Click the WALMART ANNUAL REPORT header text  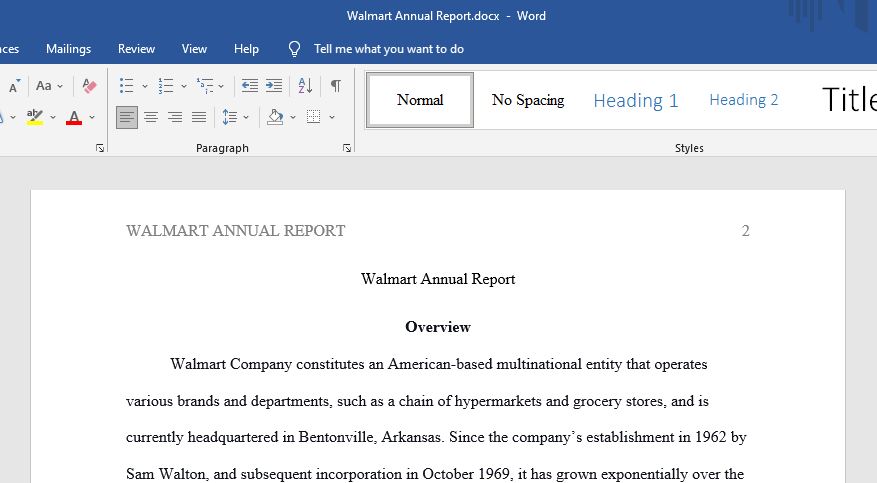[x=235, y=231]
